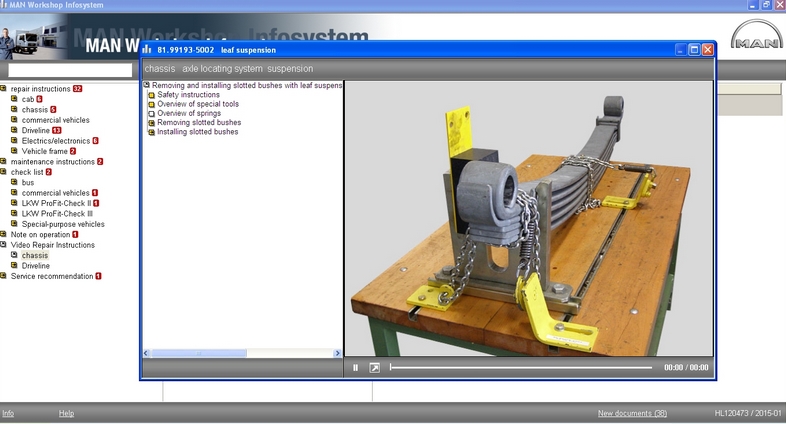Select Video Repair Instructions entry
The width and height of the screenshot is (786, 424).
pyautogui.click(x=53, y=245)
